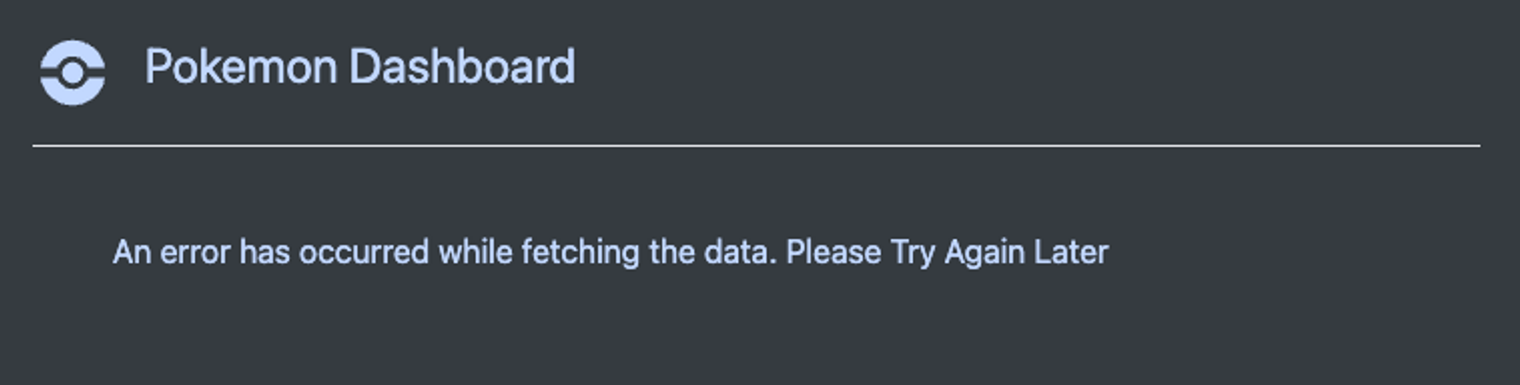
Task: Click the horizontal divider line below header
Action: pyautogui.click(x=756, y=146)
